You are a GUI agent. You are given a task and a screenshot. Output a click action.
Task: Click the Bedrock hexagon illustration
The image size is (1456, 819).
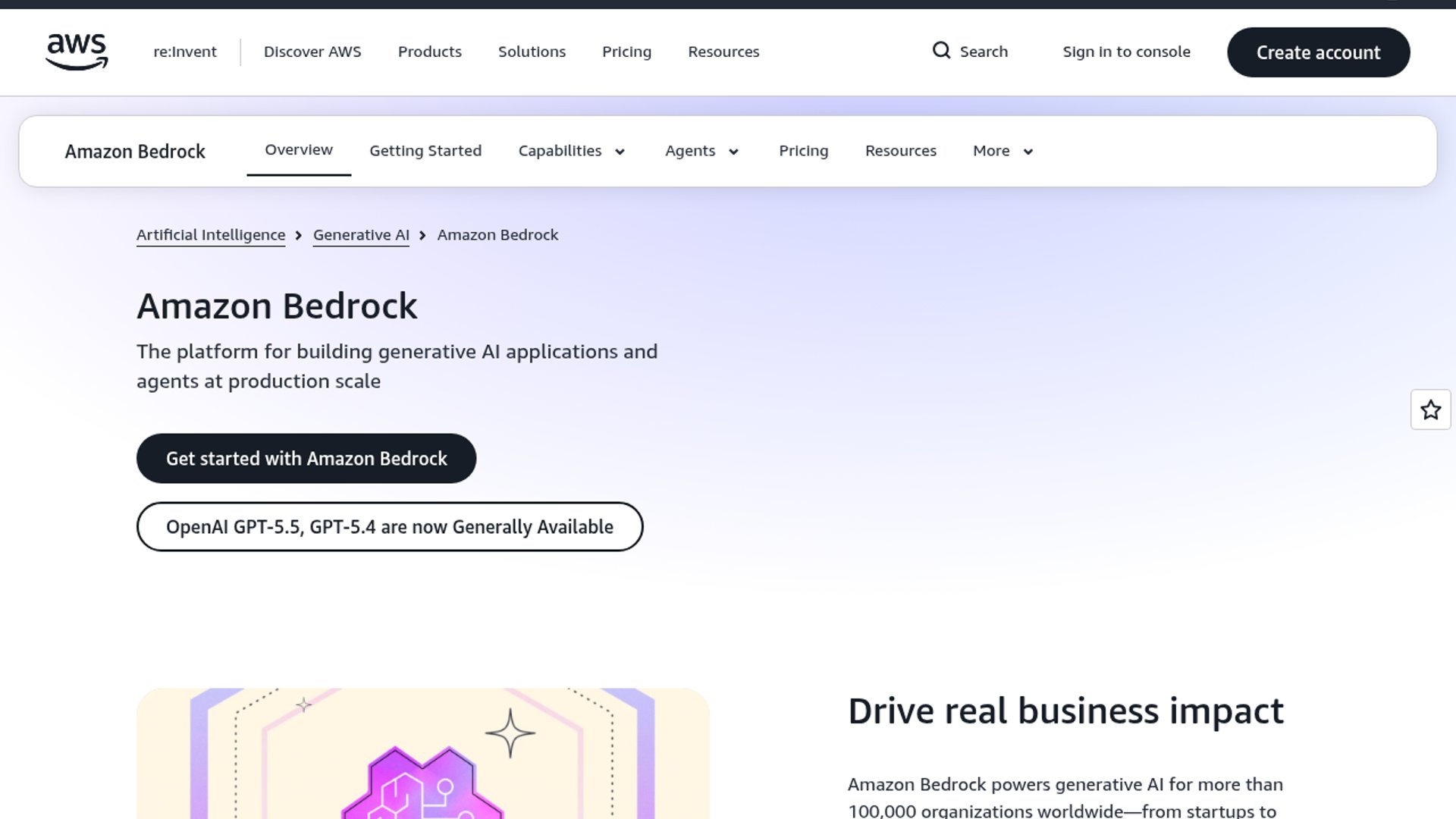(422, 754)
